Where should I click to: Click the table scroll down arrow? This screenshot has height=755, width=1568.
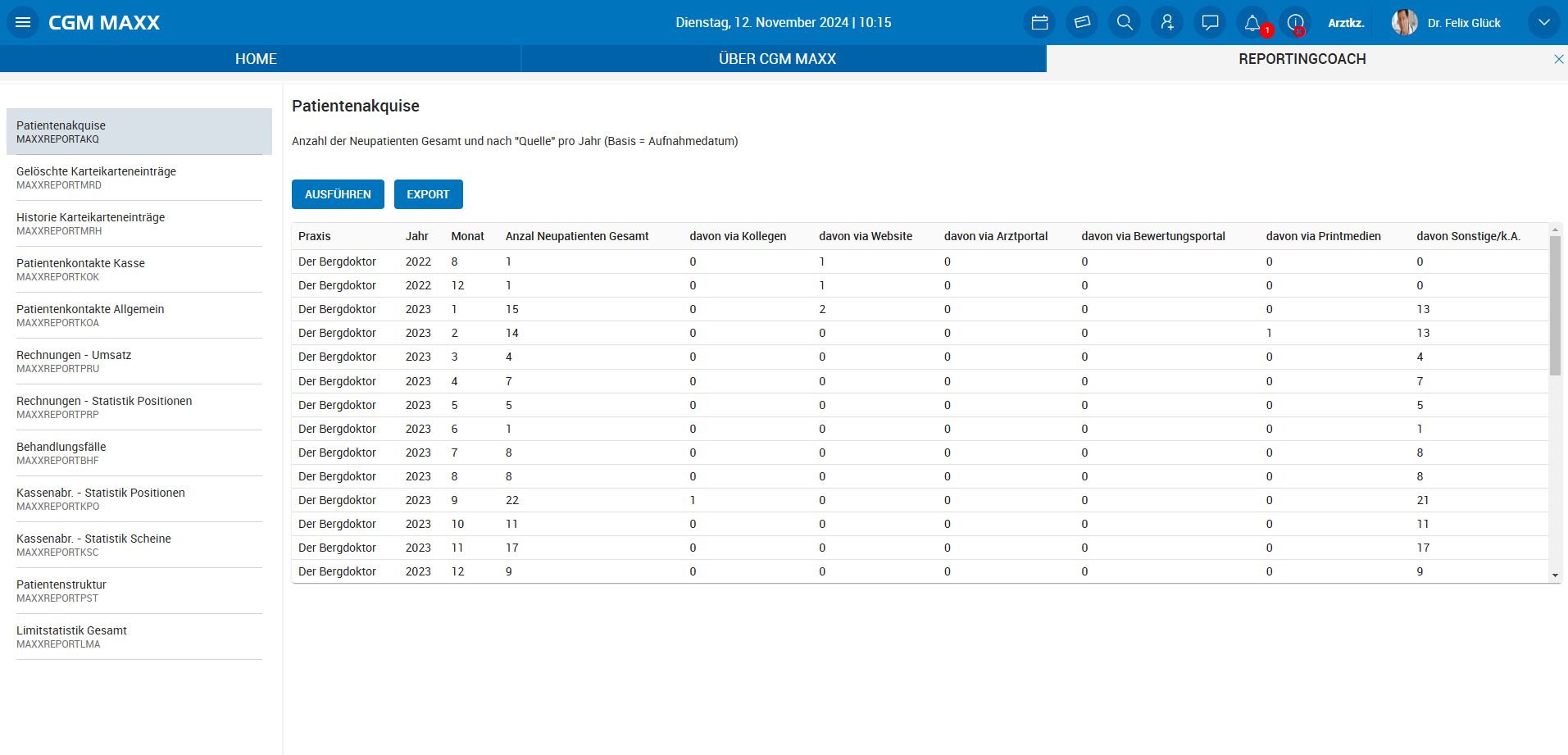(1555, 575)
